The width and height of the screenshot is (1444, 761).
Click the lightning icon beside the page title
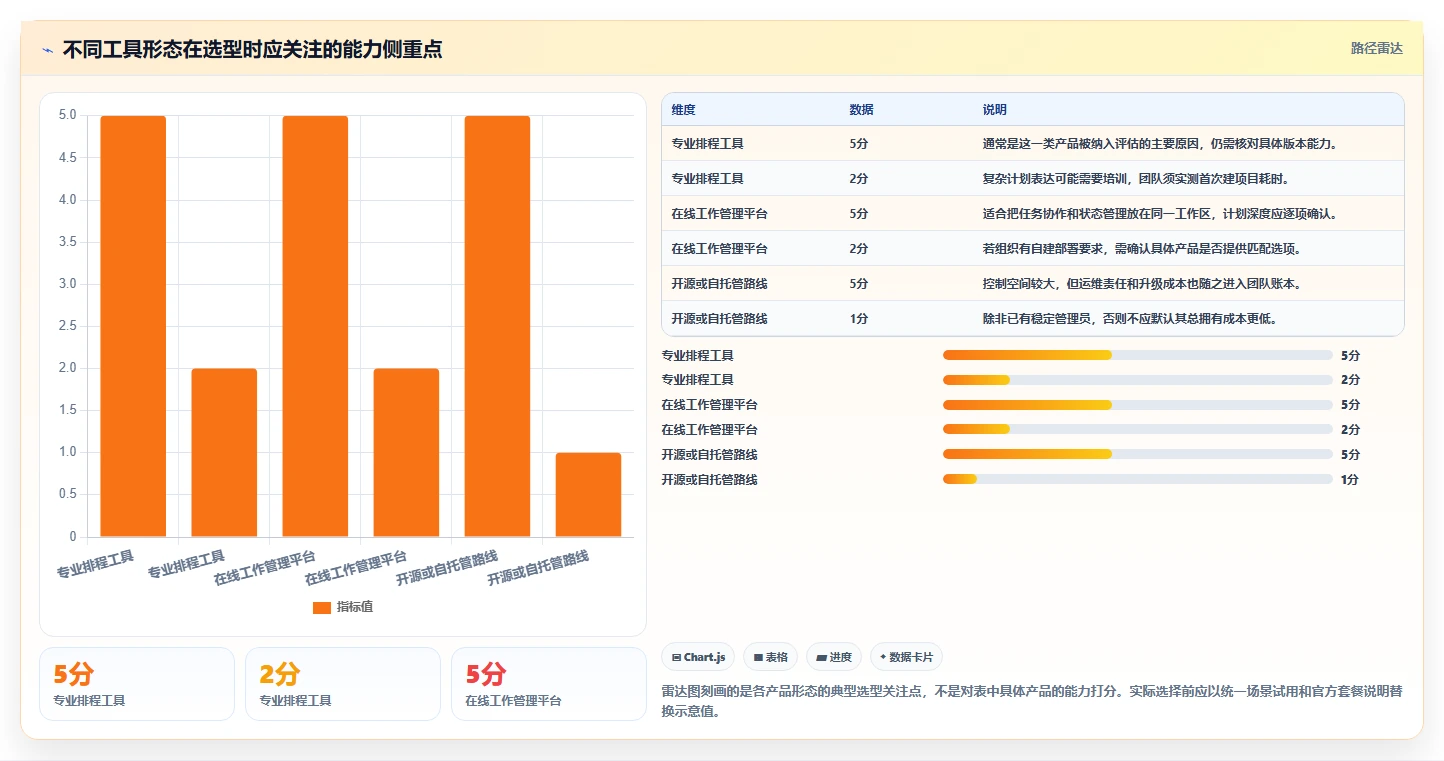click(x=47, y=50)
